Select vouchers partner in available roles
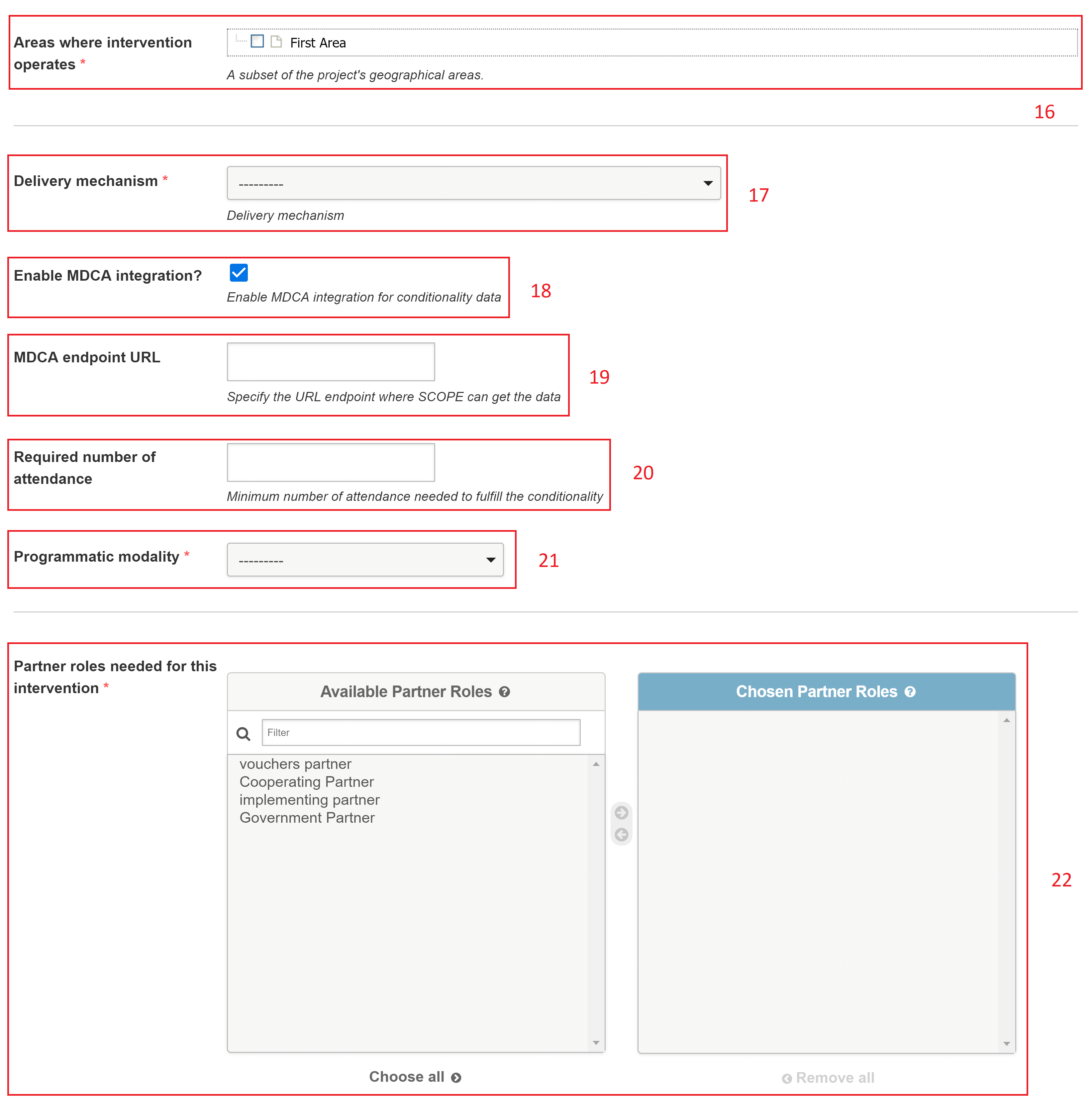 [295, 764]
